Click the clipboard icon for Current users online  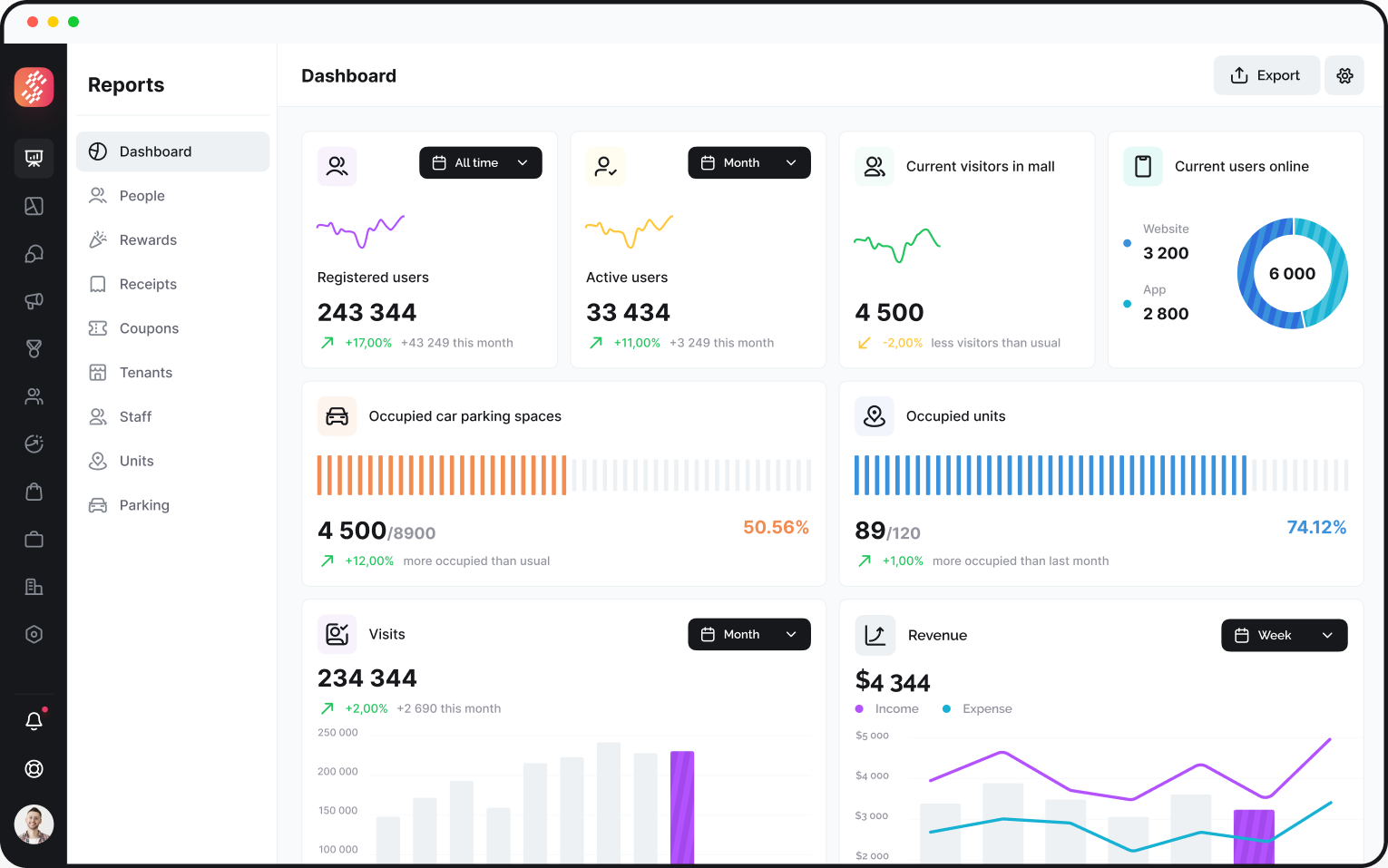click(x=1143, y=166)
